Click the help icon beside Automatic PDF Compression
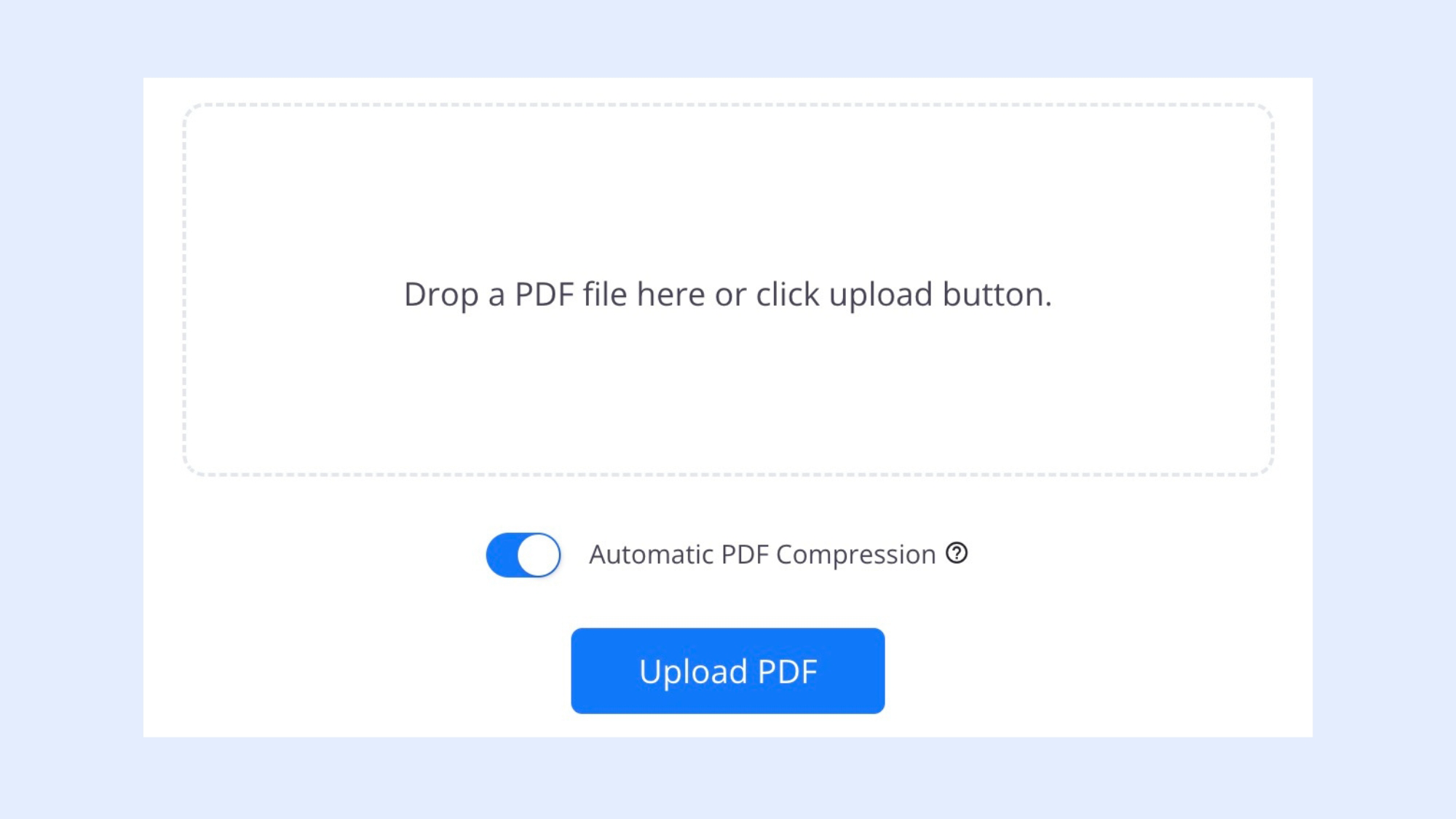Screen dimensions: 1456x819 click(957, 553)
